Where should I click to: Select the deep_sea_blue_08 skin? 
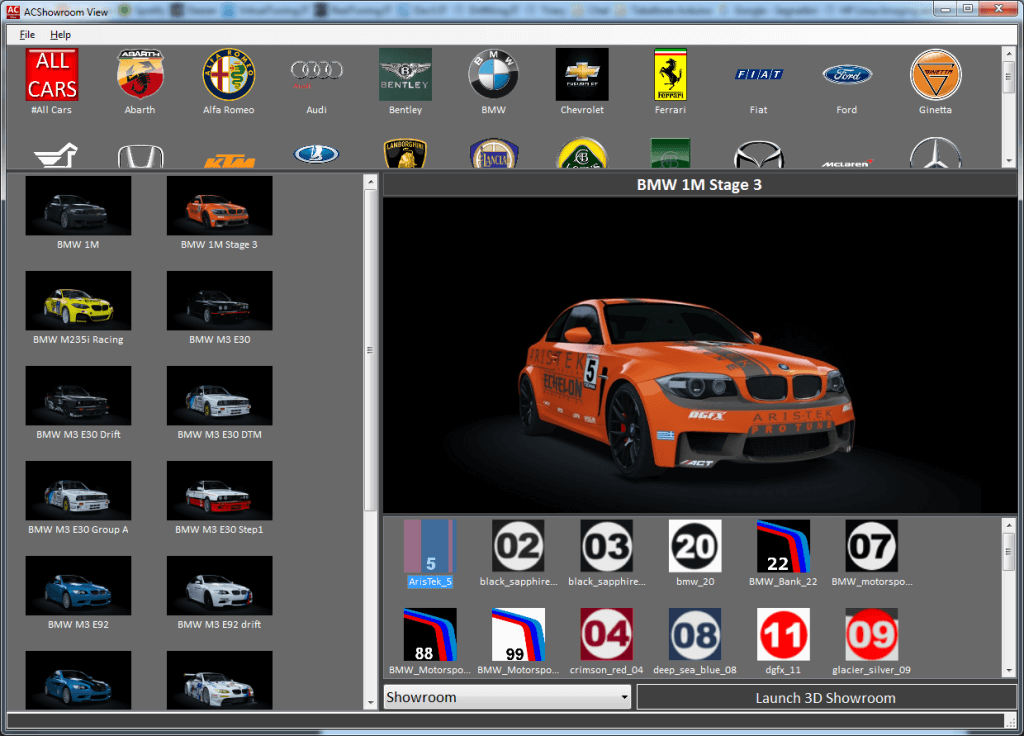pyautogui.click(x=695, y=635)
